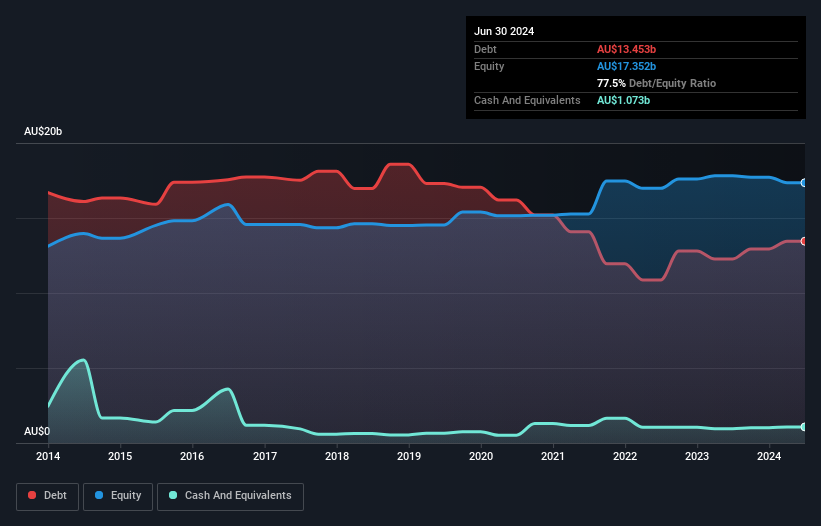The height and width of the screenshot is (526, 821).
Task: Click the 2024 x-axis label
Action: 769,456
